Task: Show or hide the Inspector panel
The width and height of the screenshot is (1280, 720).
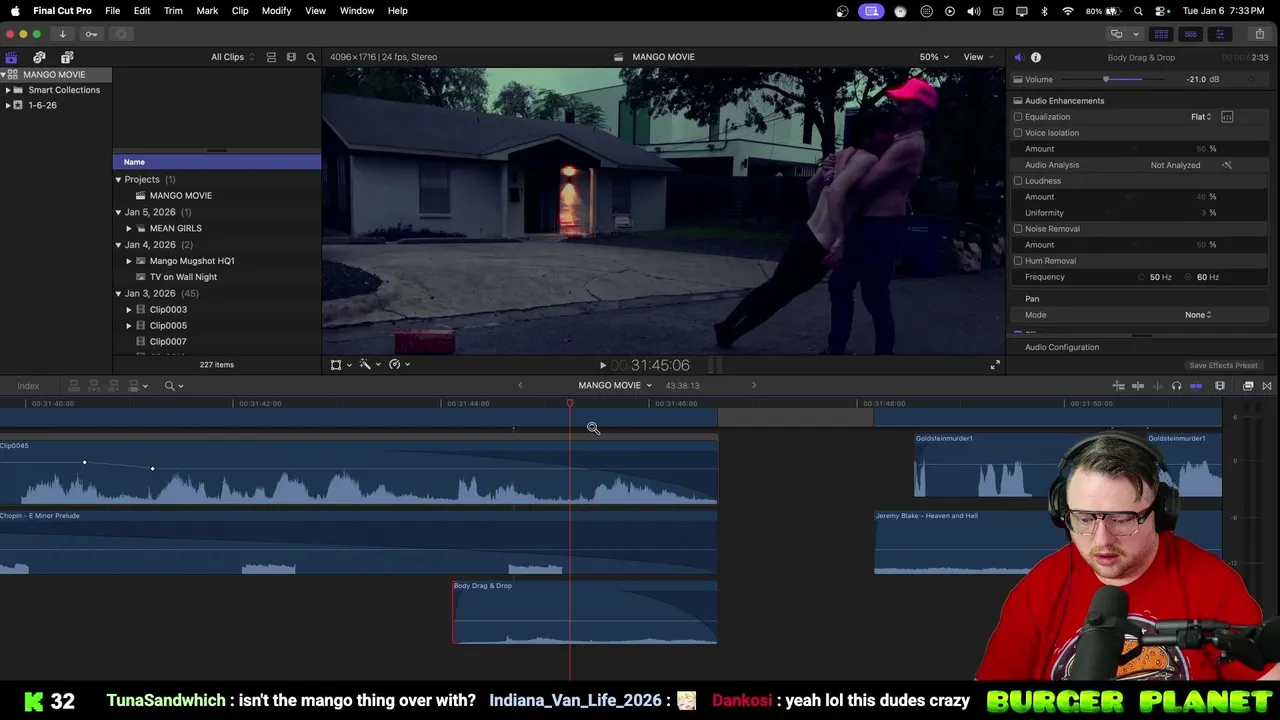Action: 1219,34
